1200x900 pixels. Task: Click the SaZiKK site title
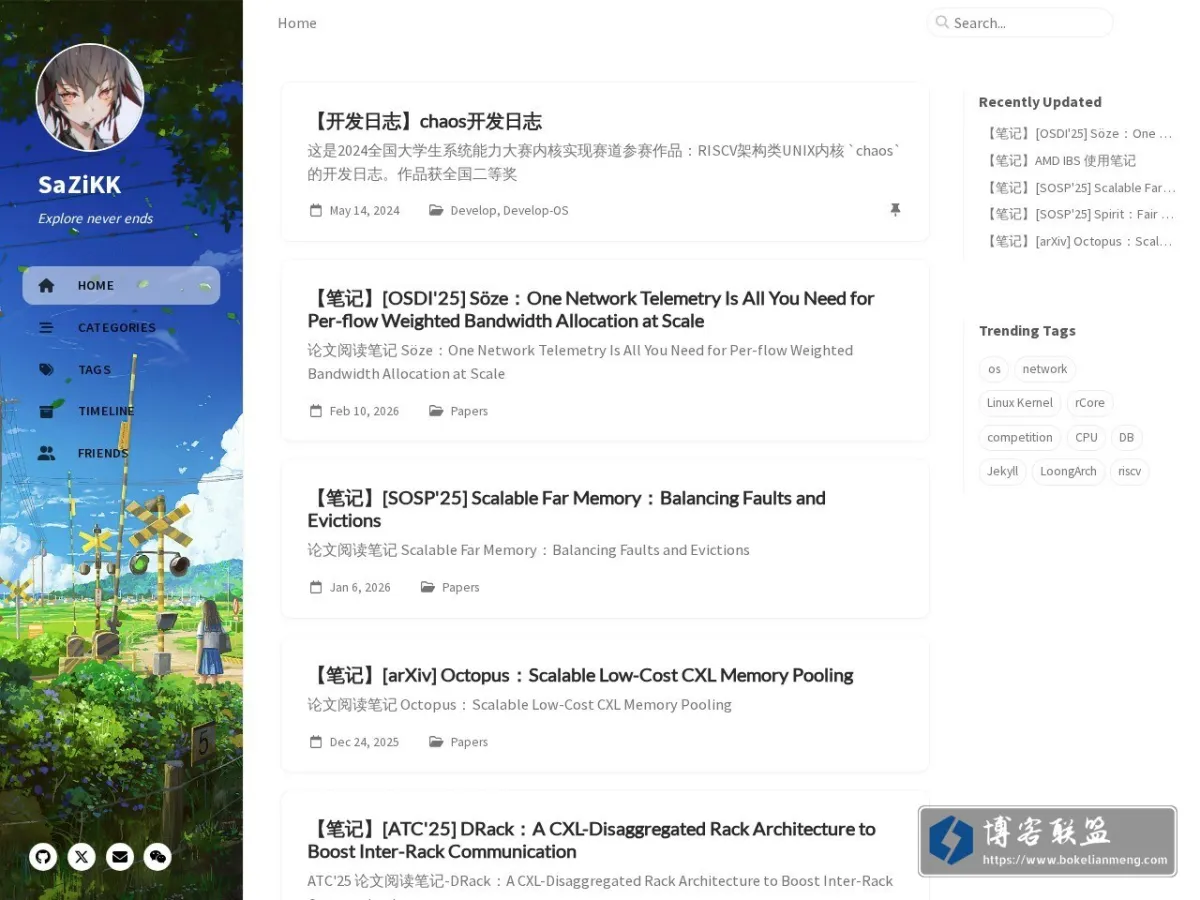point(80,184)
